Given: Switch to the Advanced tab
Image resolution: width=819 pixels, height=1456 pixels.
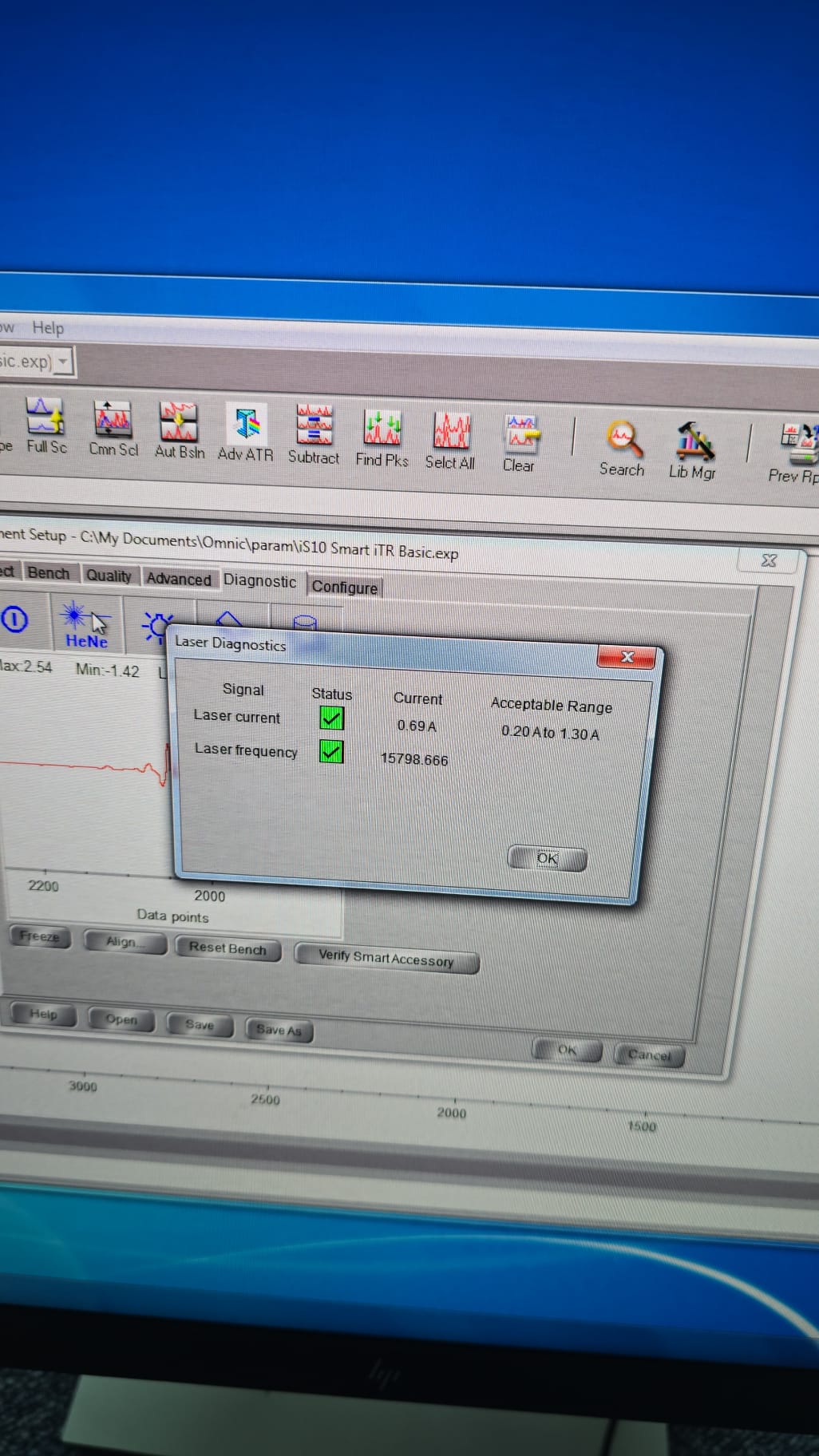Looking at the screenshot, I should coord(179,579).
